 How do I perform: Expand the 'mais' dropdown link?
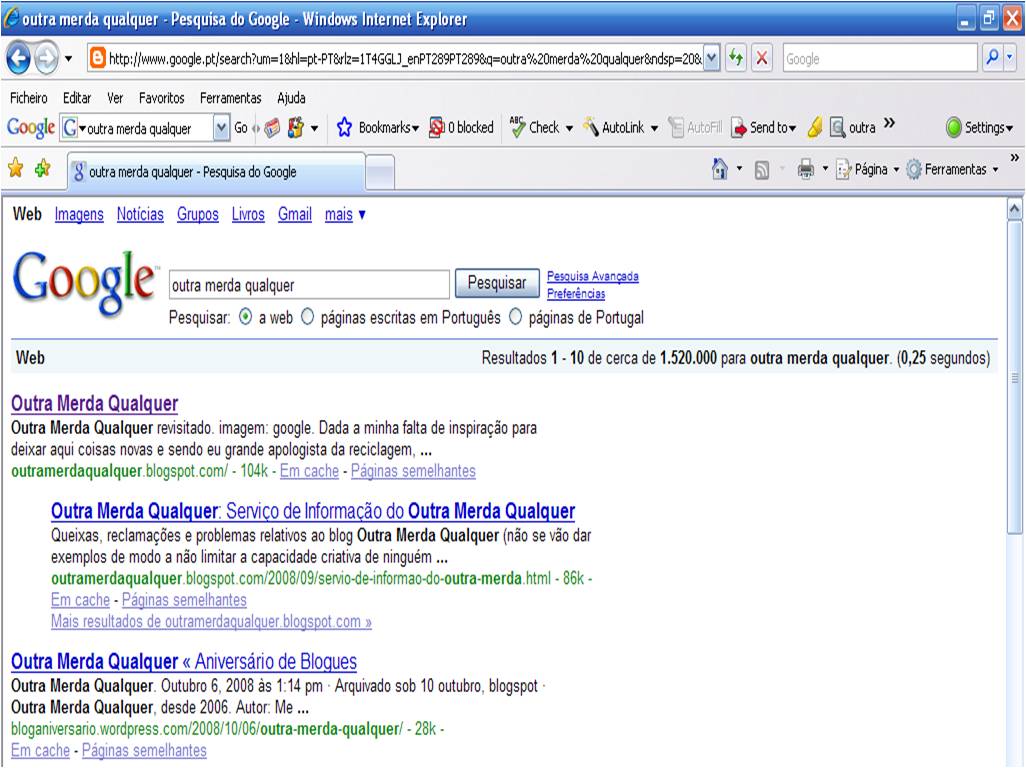pos(345,215)
